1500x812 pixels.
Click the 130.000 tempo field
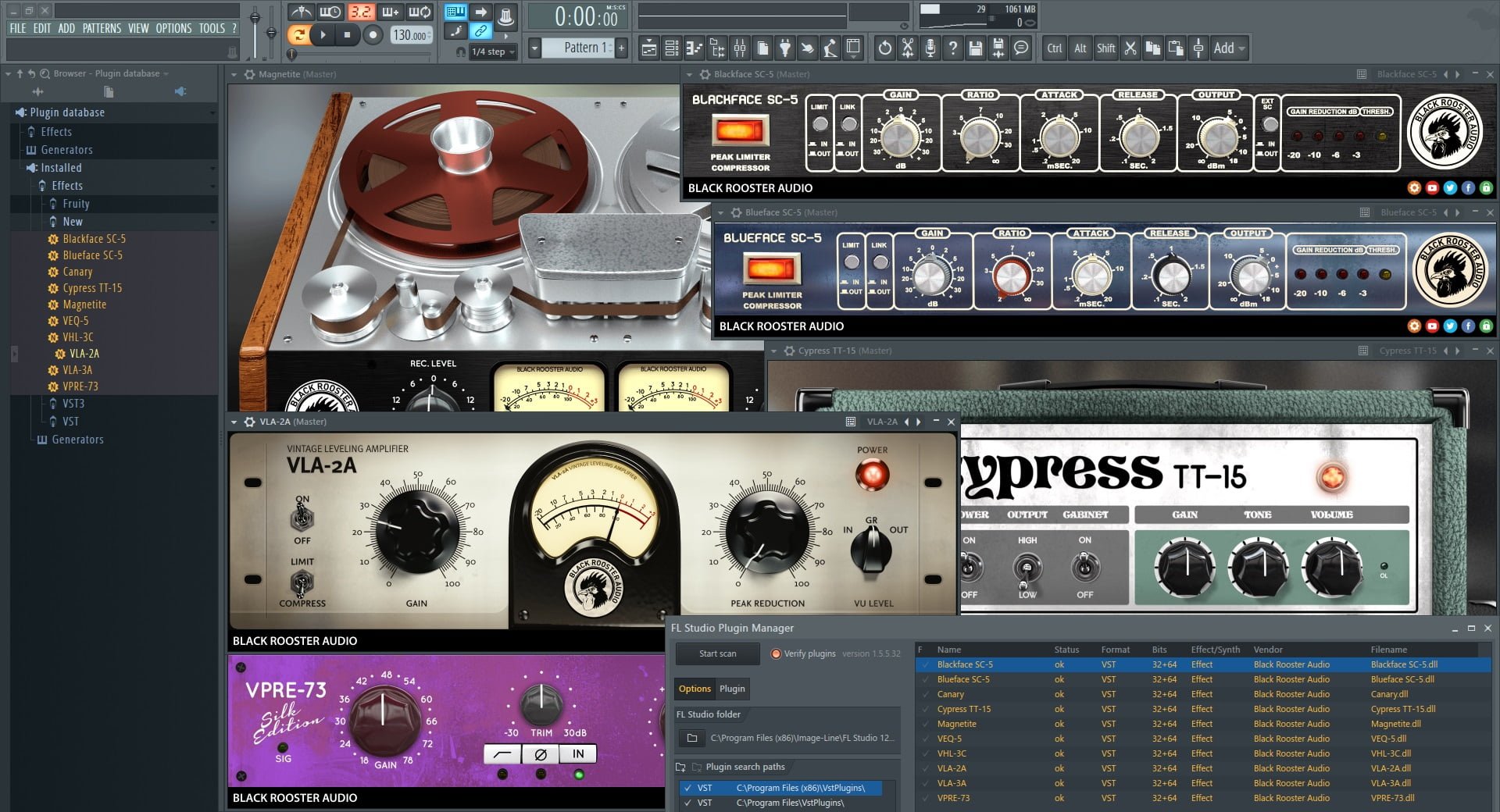pos(411,35)
